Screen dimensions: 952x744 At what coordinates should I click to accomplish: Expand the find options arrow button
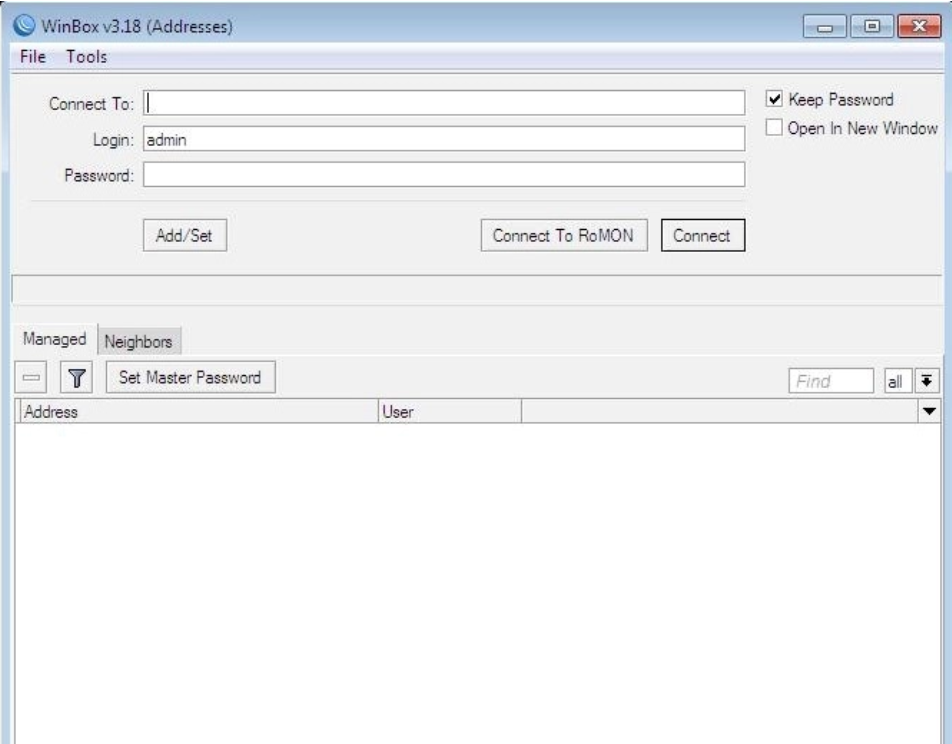click(928, 380)
